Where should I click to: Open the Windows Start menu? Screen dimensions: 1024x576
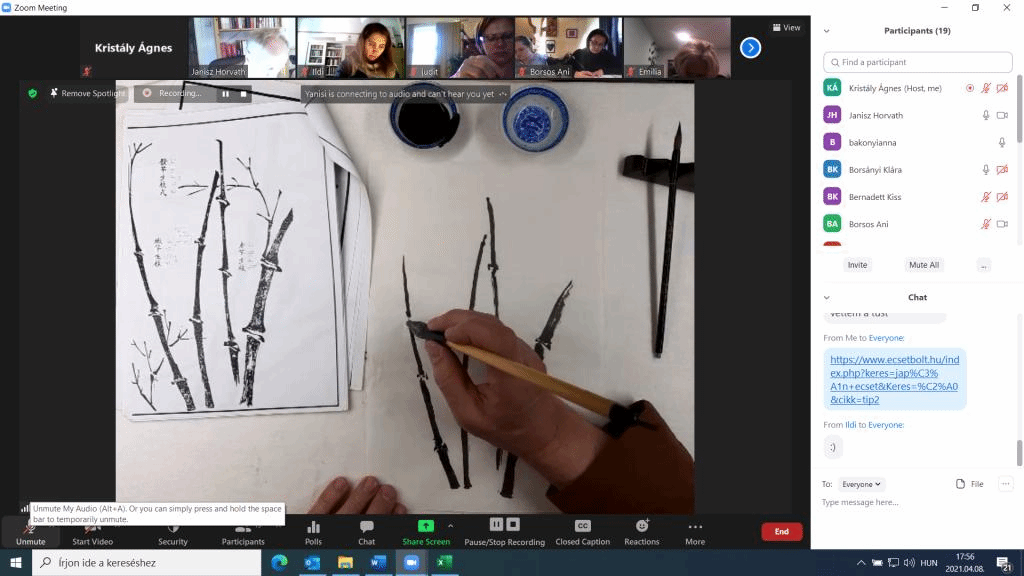pyautogui.click(x=16, y=562)
